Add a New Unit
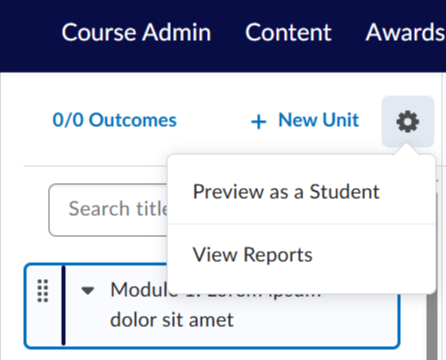446x360 pixels. [x=305, y=120]
